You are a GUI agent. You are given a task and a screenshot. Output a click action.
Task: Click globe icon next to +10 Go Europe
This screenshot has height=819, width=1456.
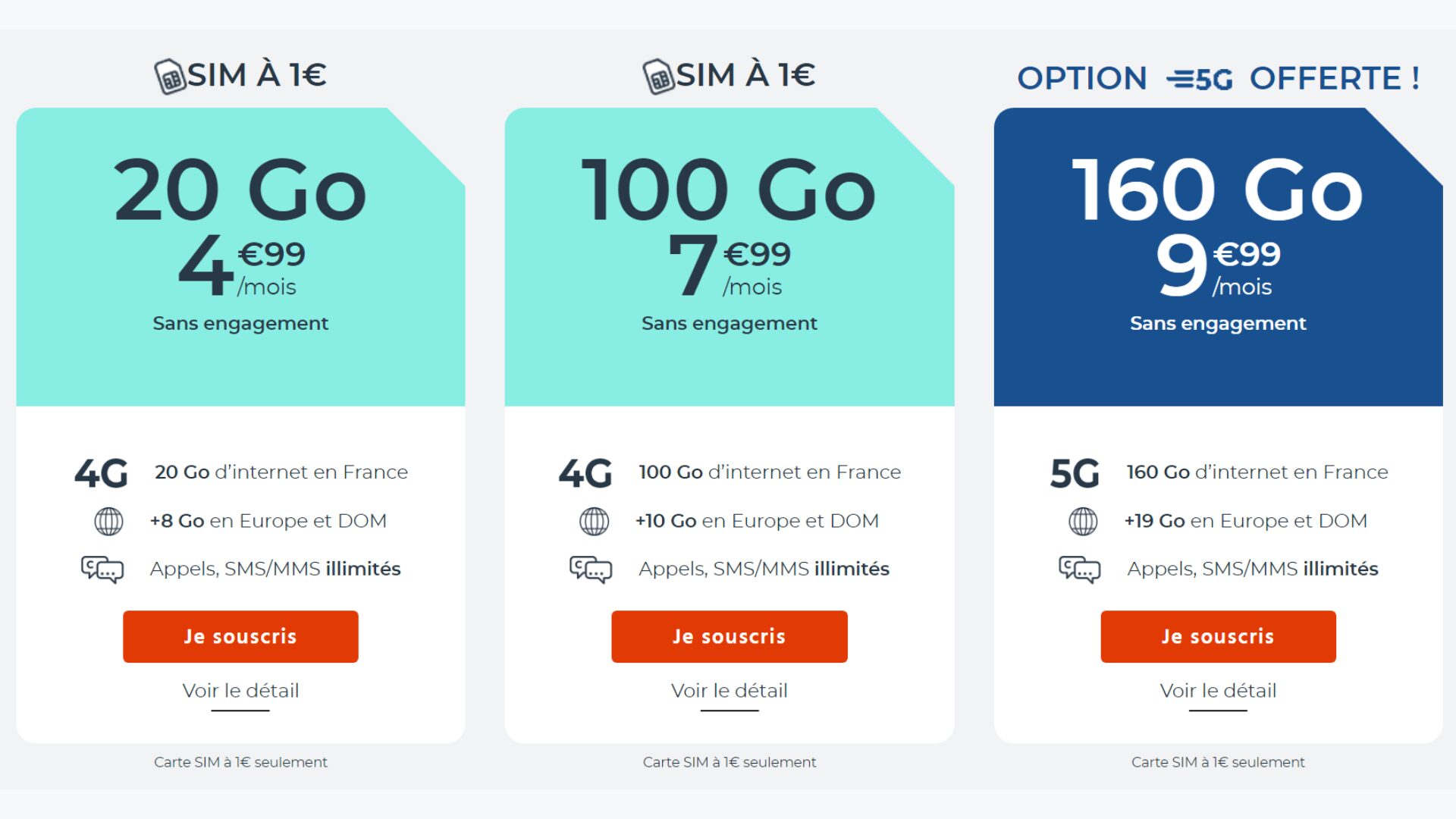(594, 522)
